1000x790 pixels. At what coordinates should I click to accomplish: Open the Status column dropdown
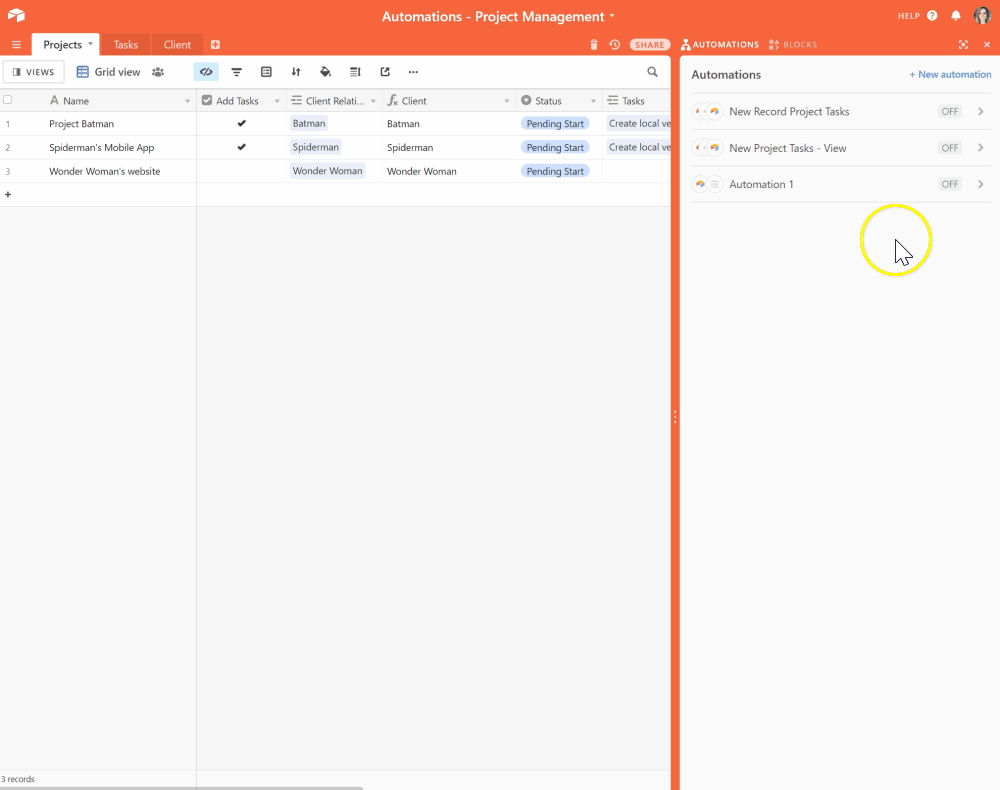pos(594,100)
